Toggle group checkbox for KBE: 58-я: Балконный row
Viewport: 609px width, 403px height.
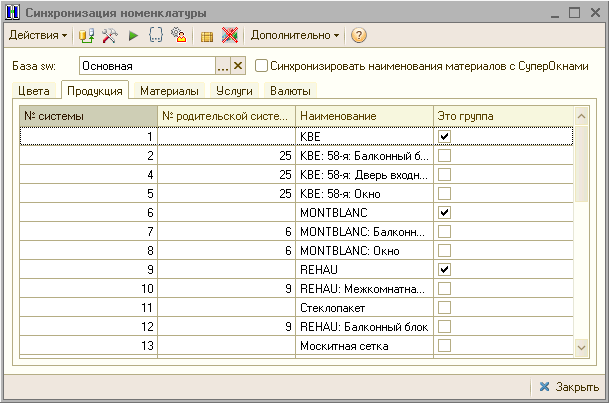(444, 156)
